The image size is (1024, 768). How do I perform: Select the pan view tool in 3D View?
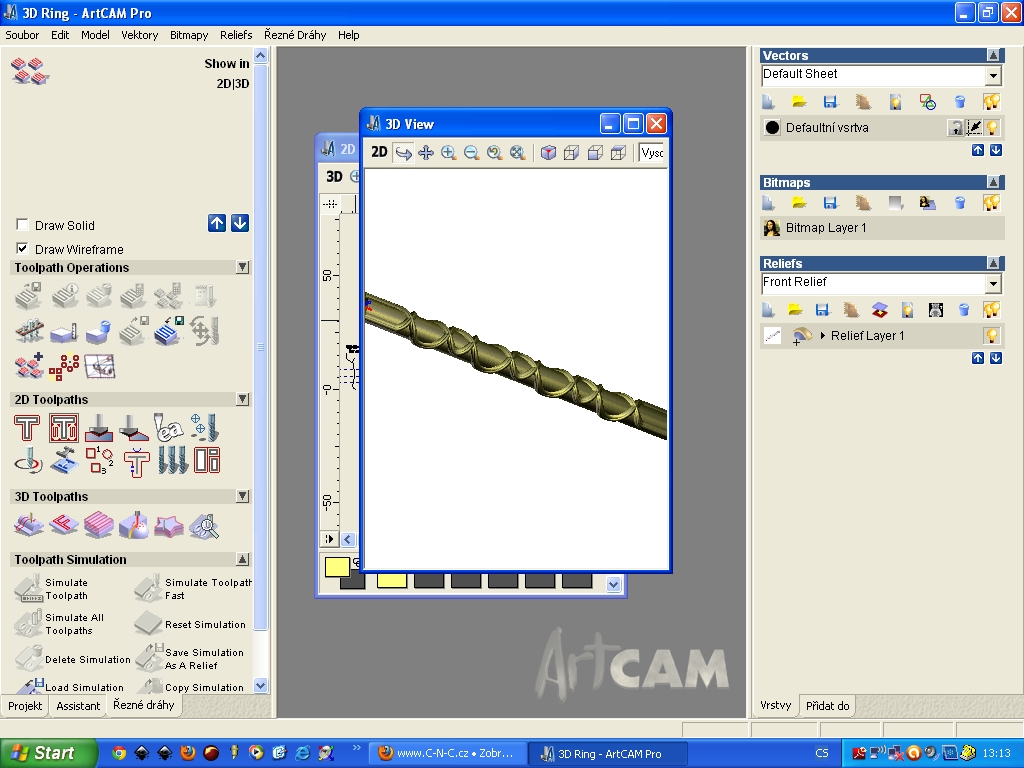tap(426, 153)
